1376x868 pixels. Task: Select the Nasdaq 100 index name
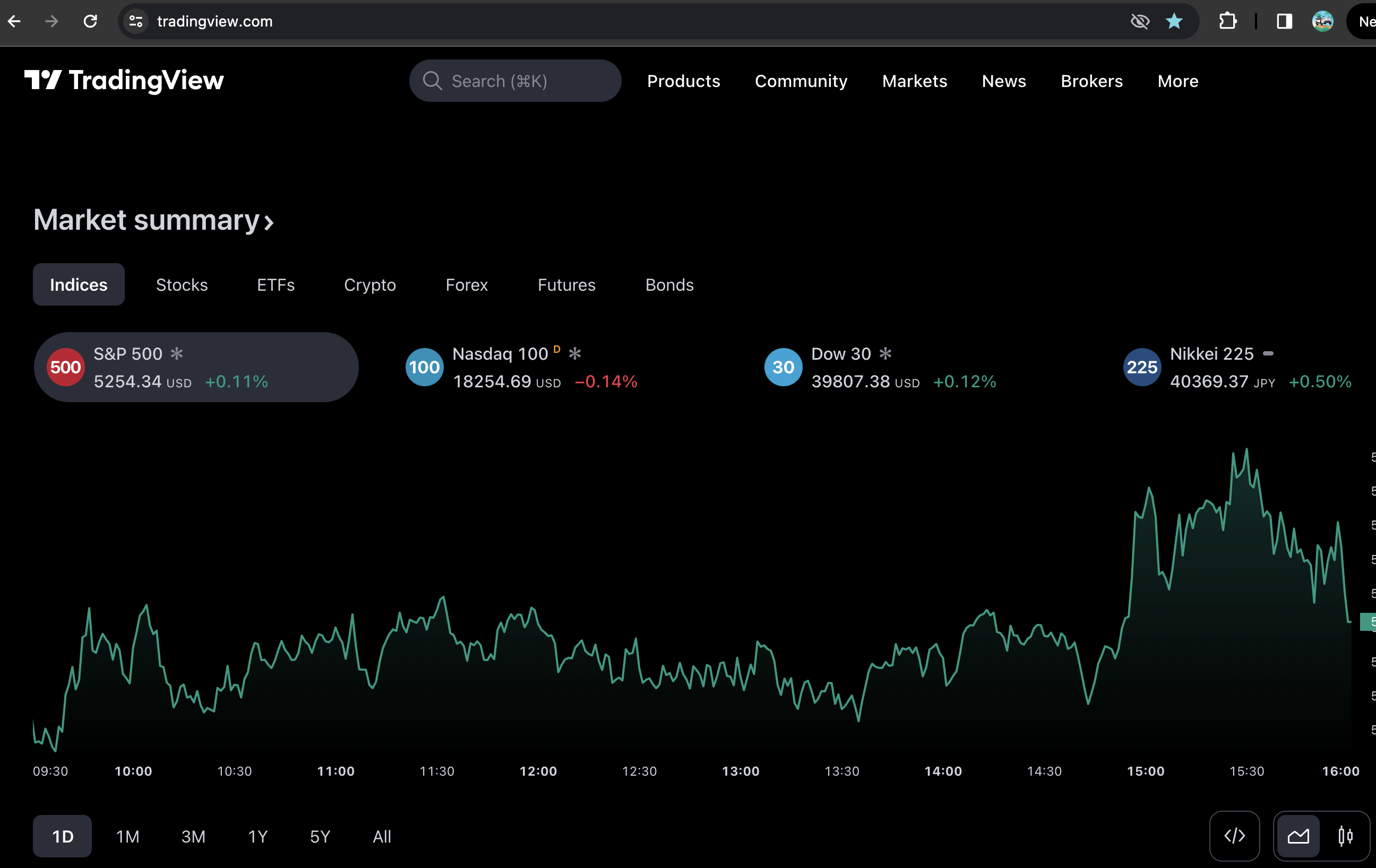pyautogui.click(x=500, y=353)
